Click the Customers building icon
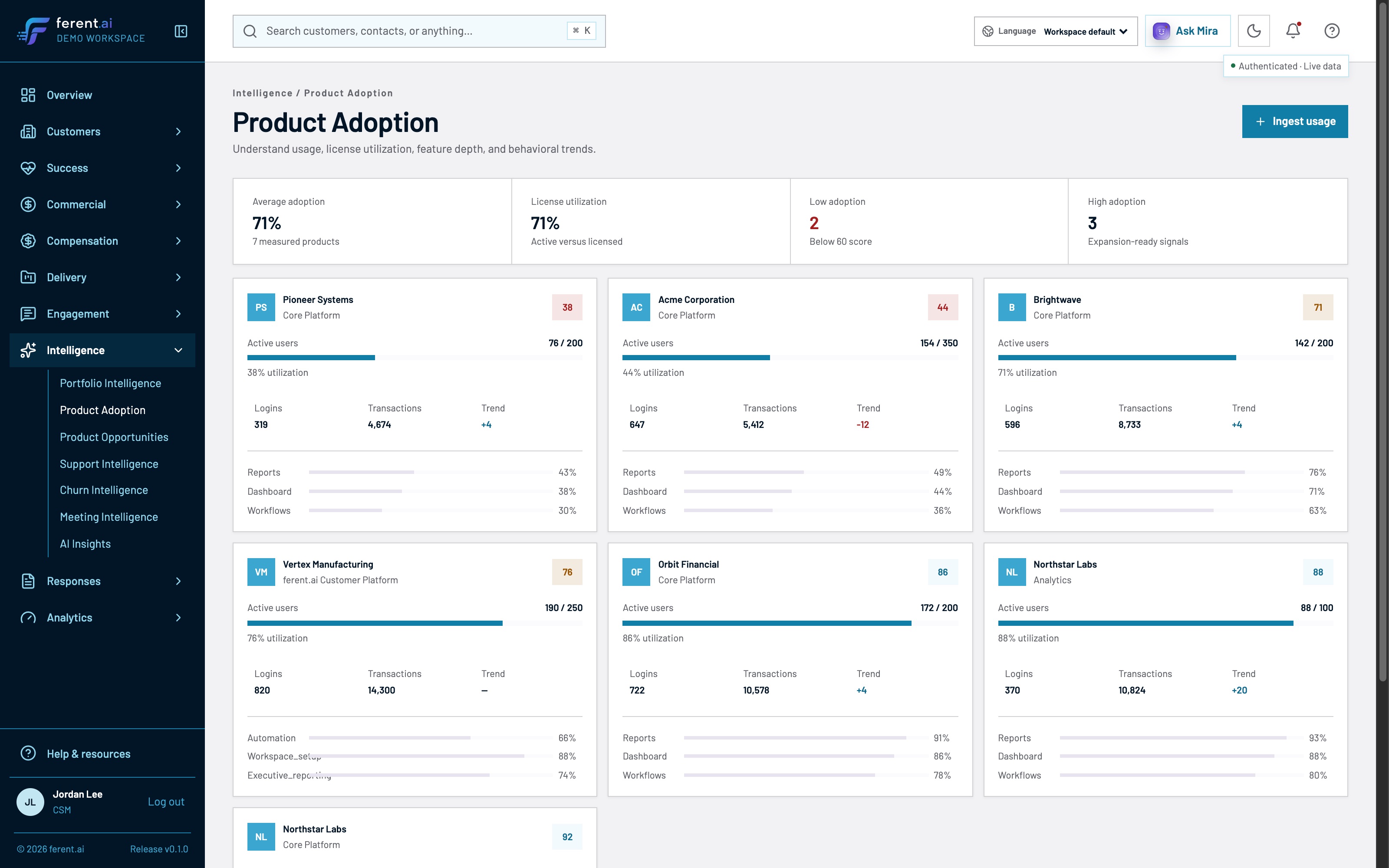Viewport: 1389px width, 868px height. click(x=28, y=132)
